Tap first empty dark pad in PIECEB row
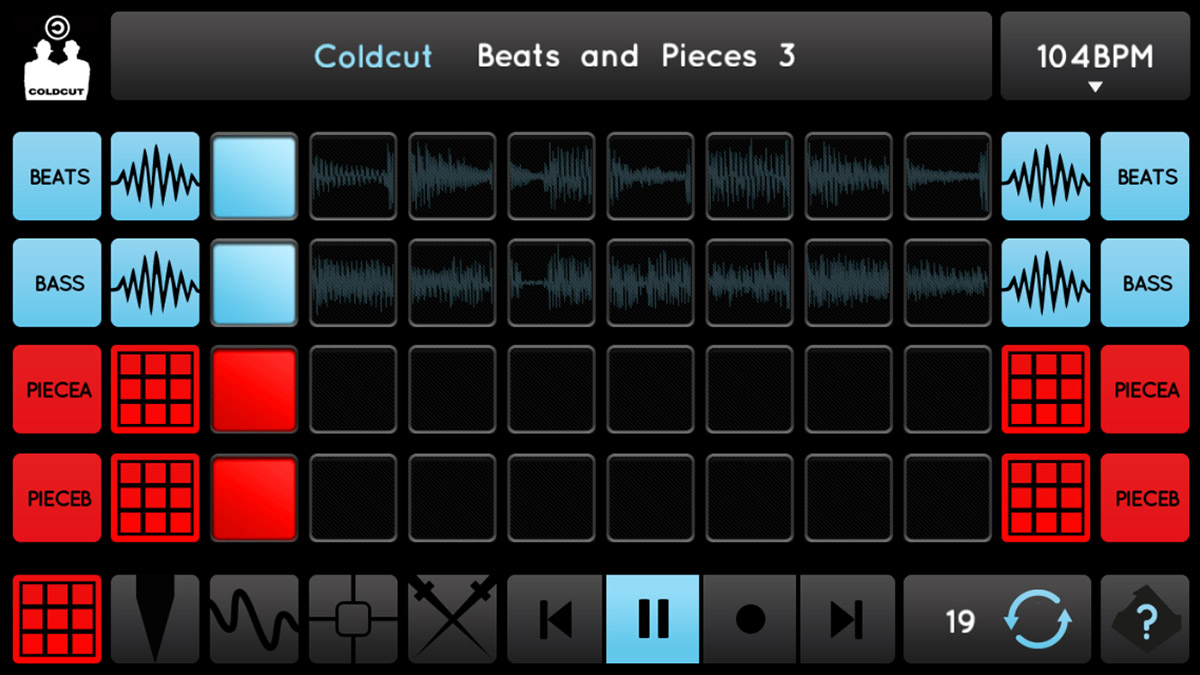 point(353,497)
